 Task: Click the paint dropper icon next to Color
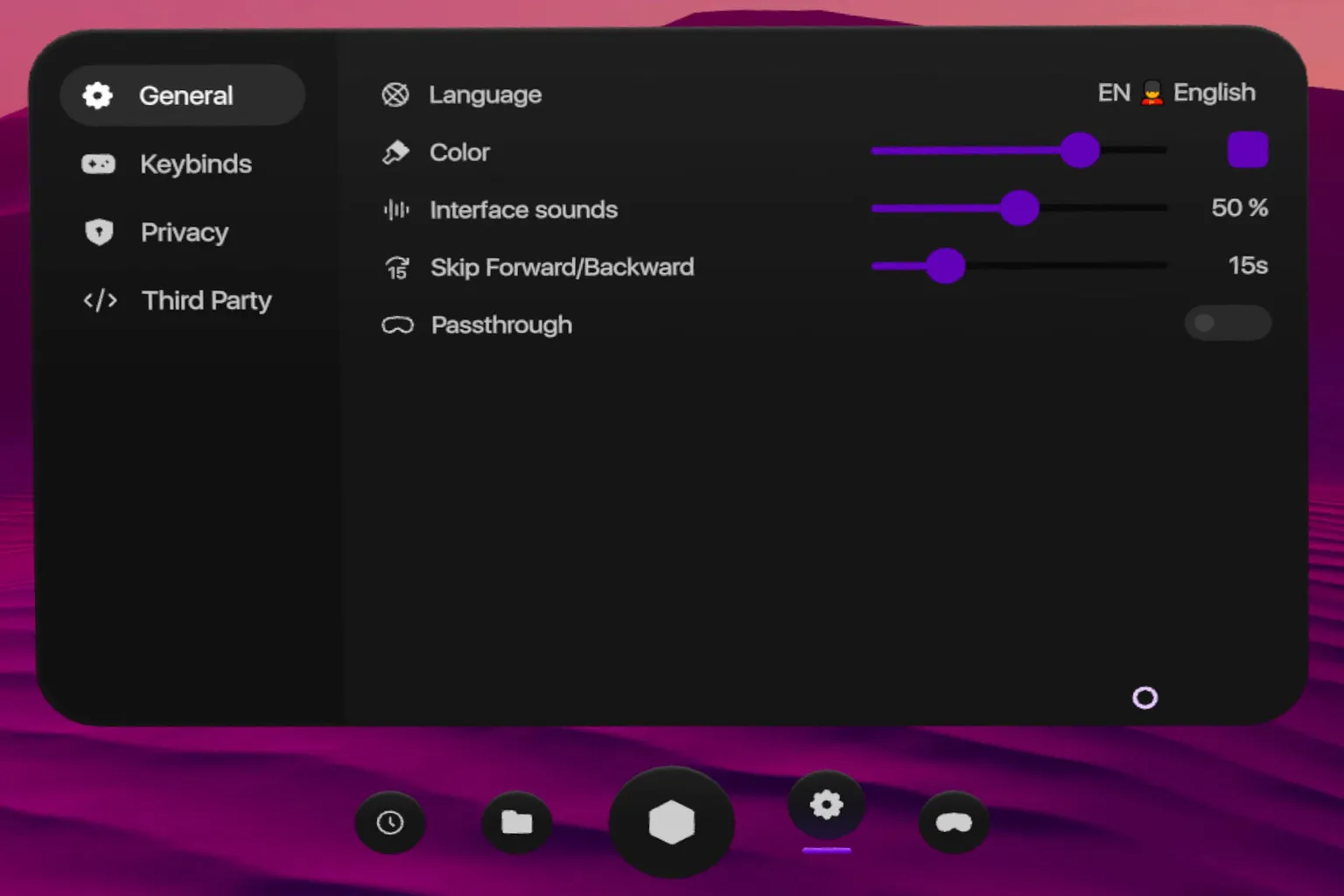pos(395,152)
